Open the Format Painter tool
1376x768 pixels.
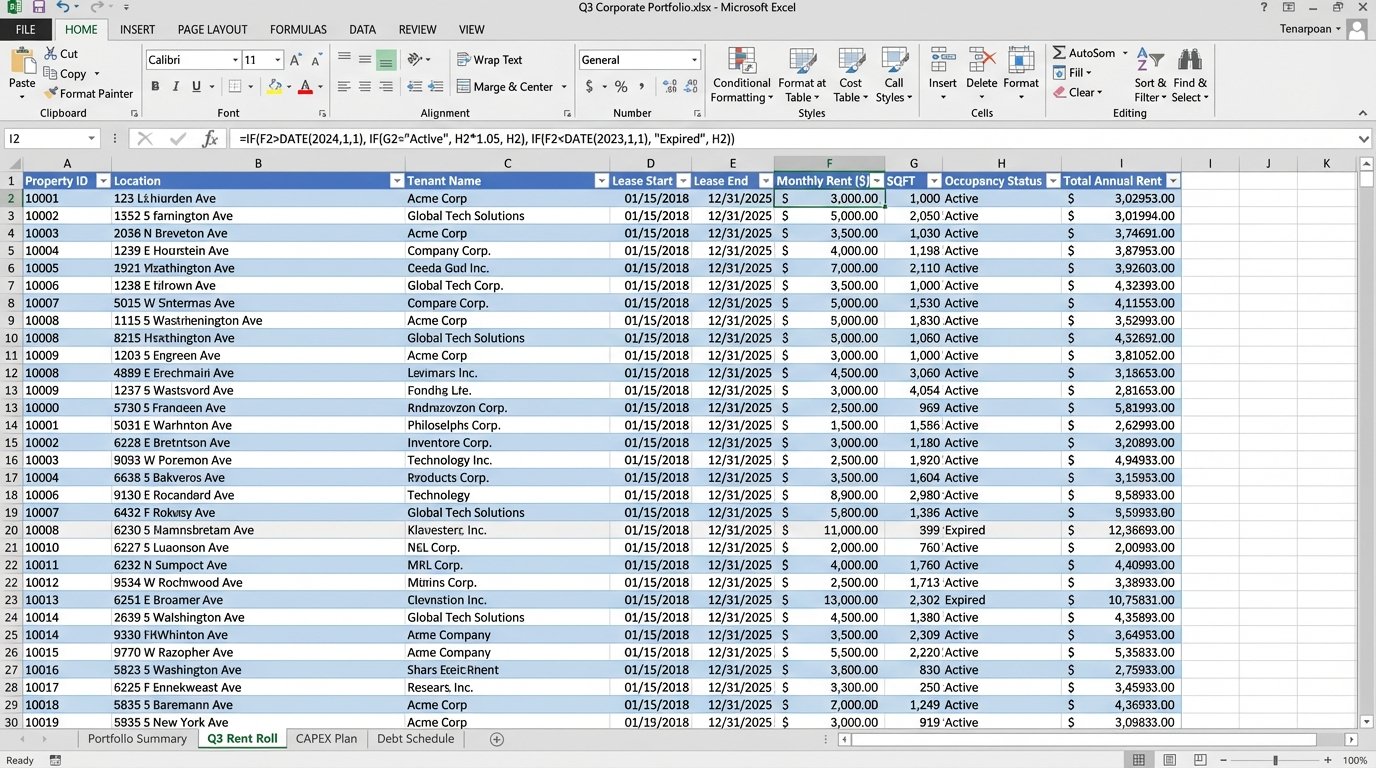(x=89, y=93)
